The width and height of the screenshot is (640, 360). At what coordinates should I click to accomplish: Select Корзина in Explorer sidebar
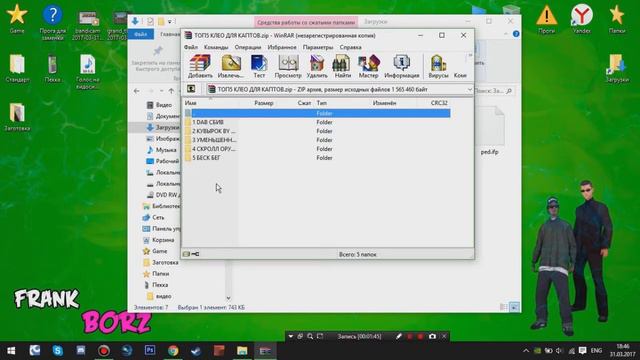[x=158, y=240]
